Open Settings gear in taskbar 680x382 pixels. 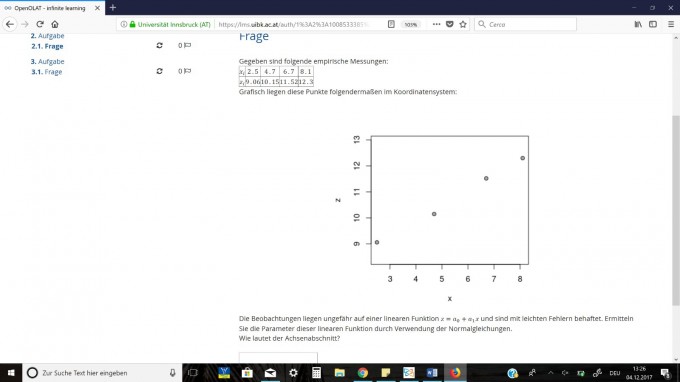(x=293, y=373)
